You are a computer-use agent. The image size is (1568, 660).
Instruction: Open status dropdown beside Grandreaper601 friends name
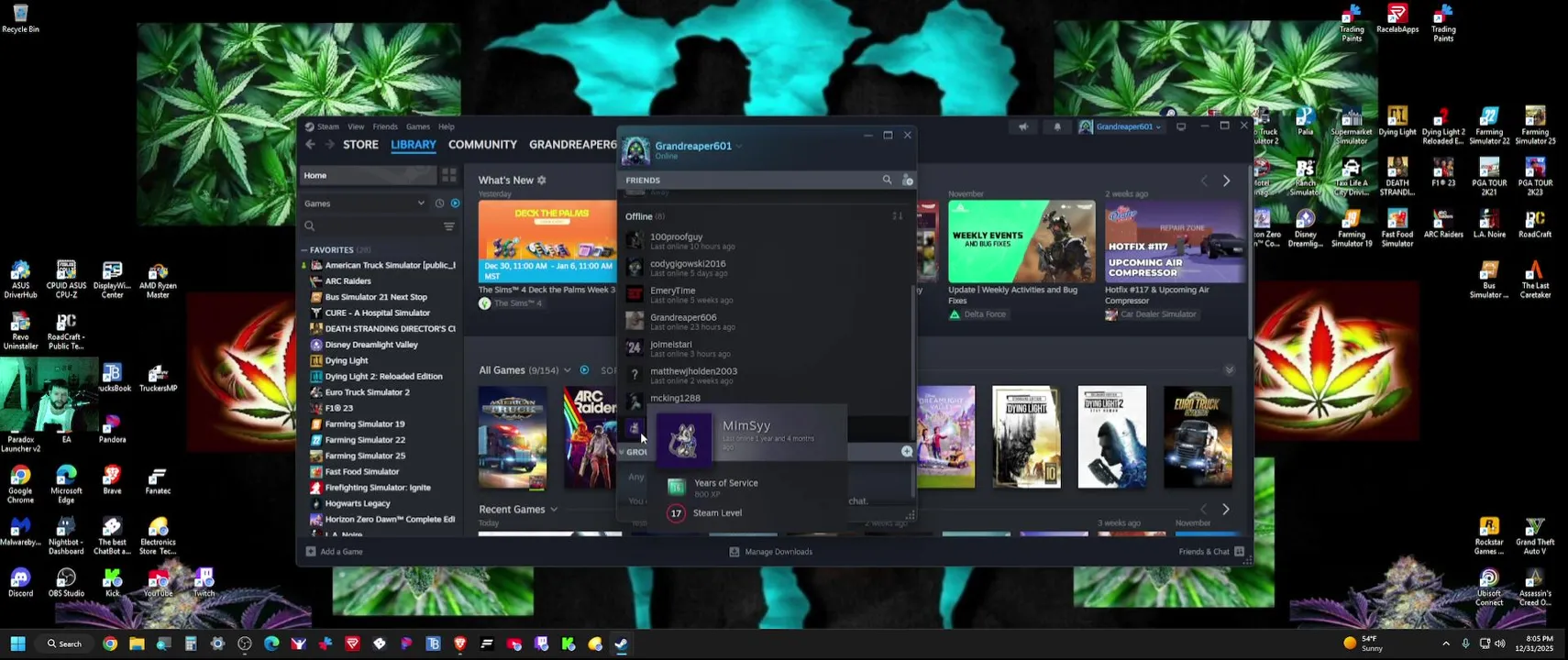[739, 147]
